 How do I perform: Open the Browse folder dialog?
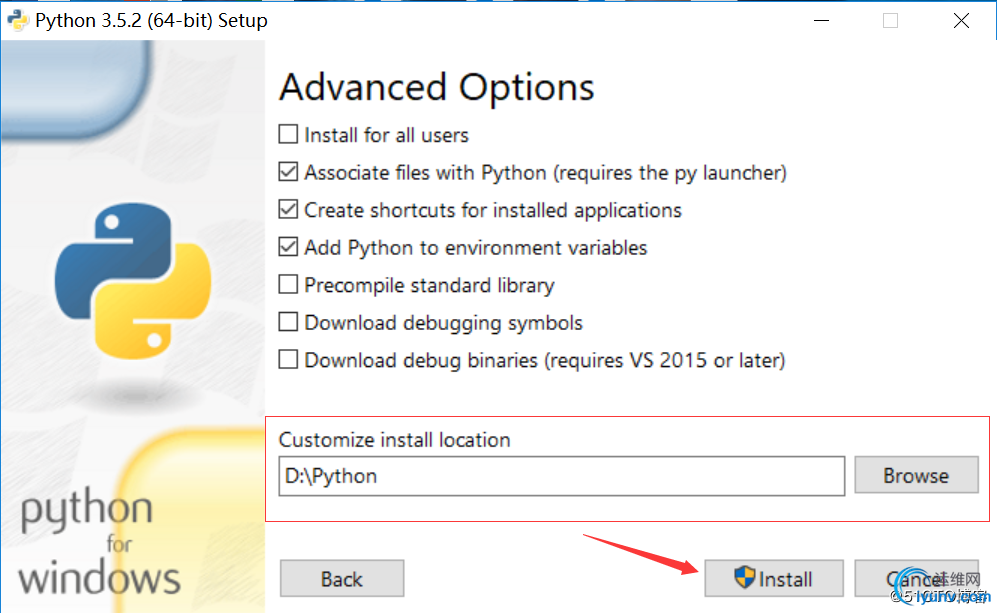(x=916, y=474)
